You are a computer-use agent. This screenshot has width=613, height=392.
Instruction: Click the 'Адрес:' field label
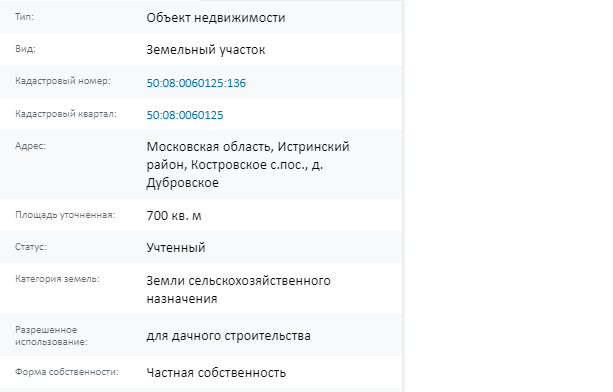(x=30, y=146)
